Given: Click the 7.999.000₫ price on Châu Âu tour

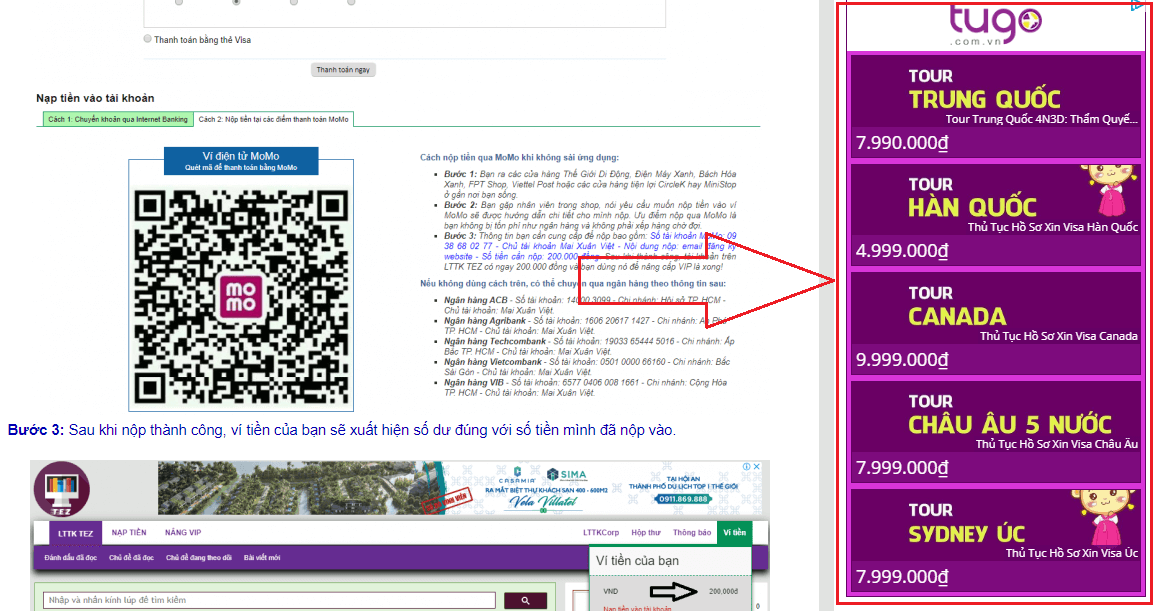Looking at the screenshot, I should 902,468.
